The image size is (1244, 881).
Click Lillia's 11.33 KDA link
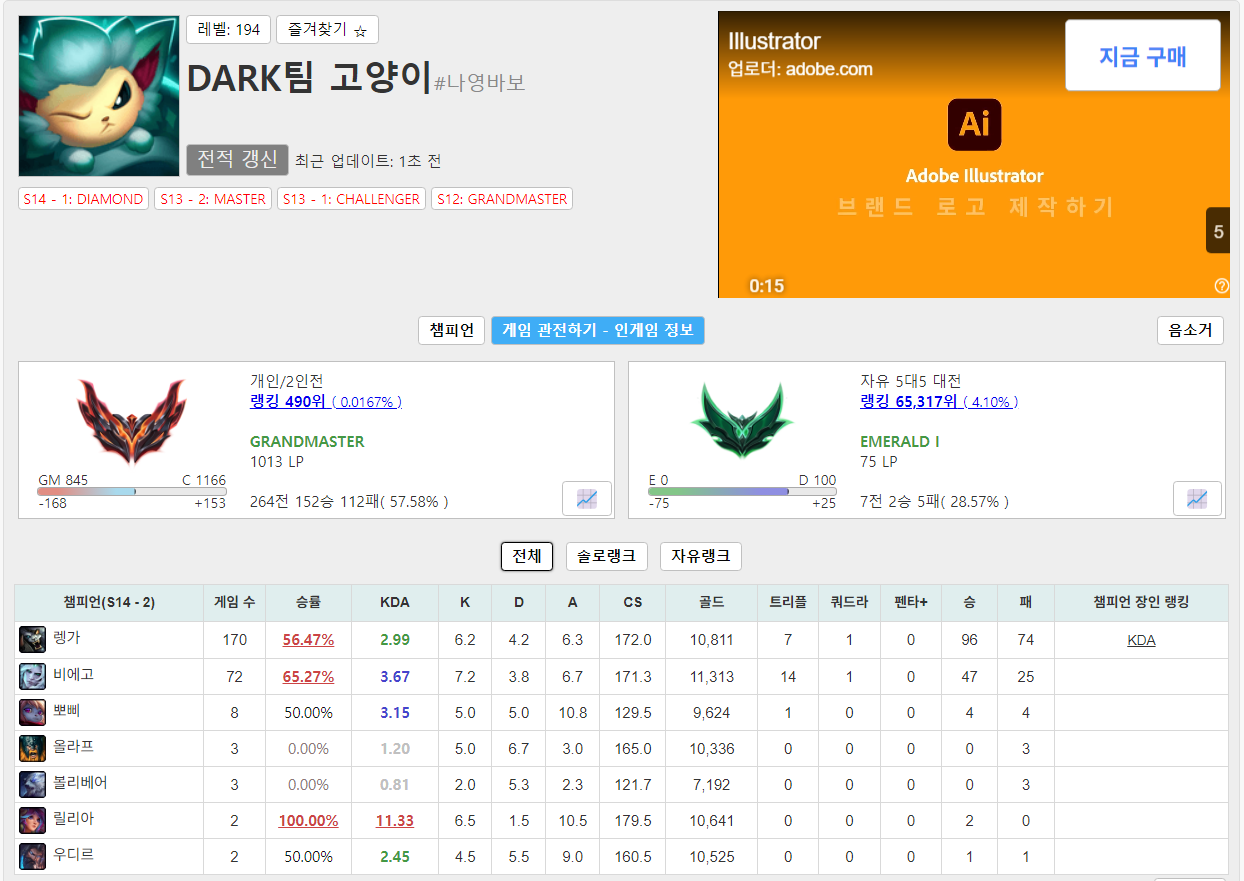395,820
